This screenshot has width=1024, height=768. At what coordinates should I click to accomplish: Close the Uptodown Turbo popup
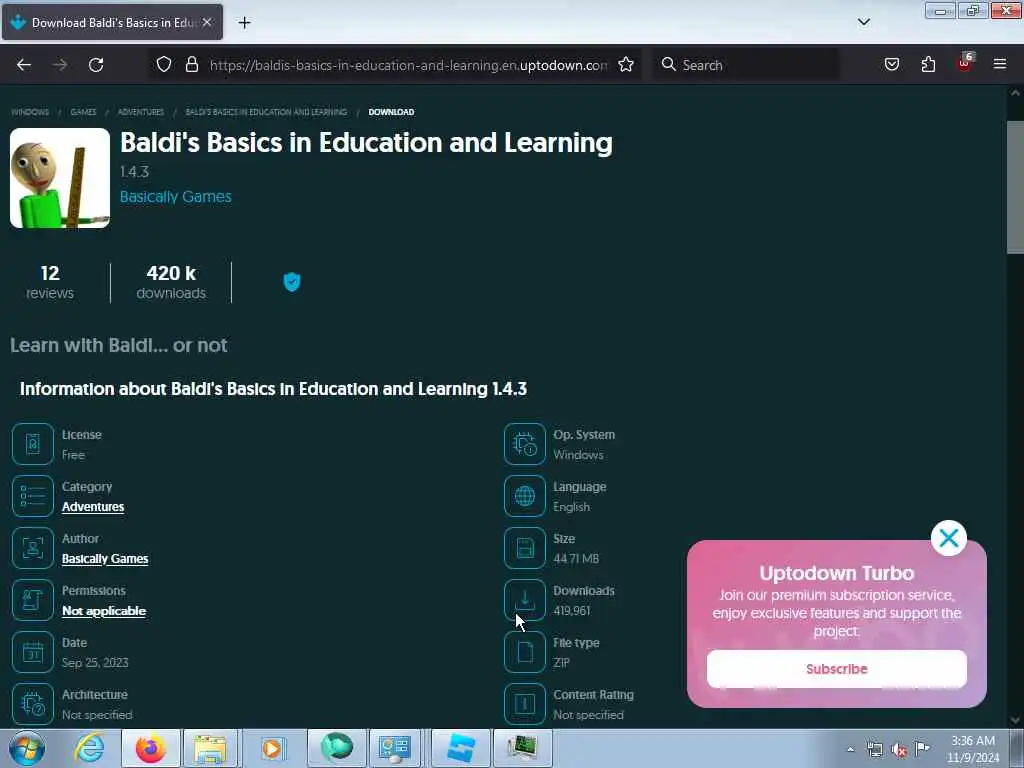[x=948, y=538]
